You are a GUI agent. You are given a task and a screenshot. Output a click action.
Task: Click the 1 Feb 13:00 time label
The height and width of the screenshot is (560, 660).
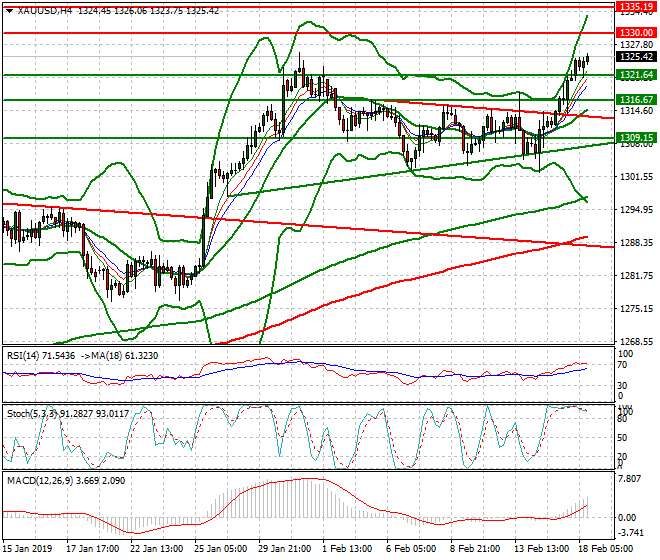coord(347,549)
